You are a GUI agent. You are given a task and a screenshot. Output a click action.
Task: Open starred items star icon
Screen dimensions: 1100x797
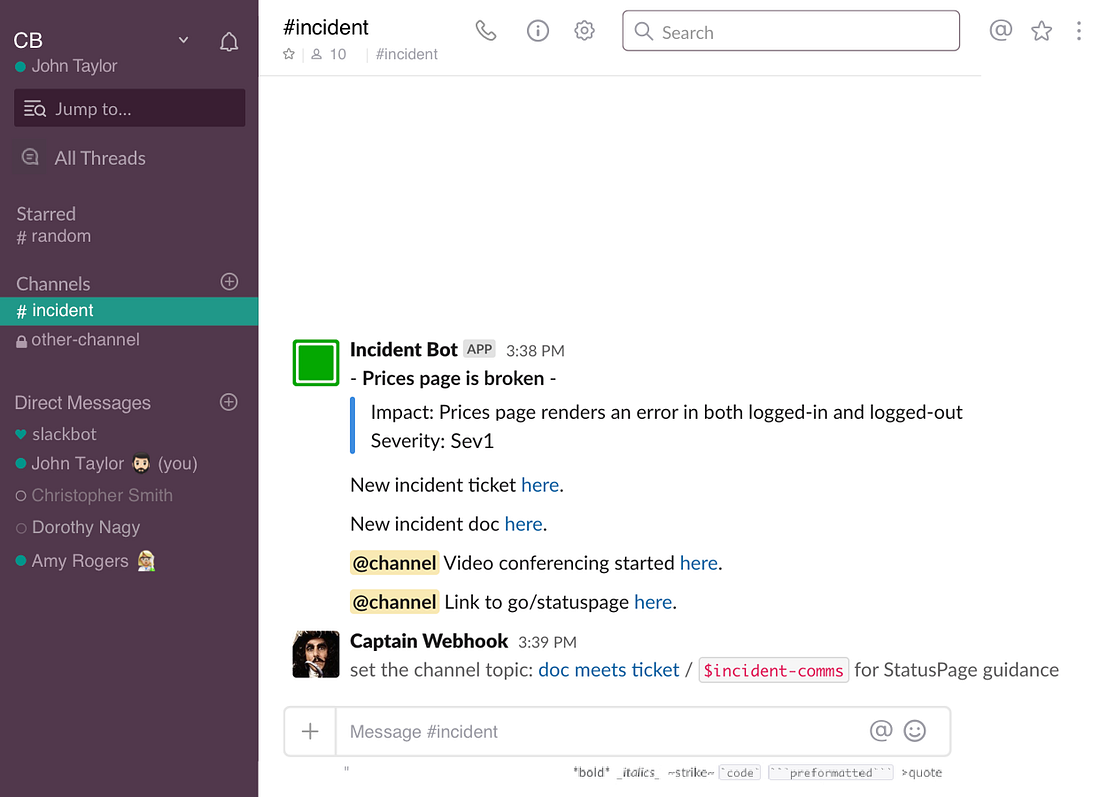tap(1042, 31)
